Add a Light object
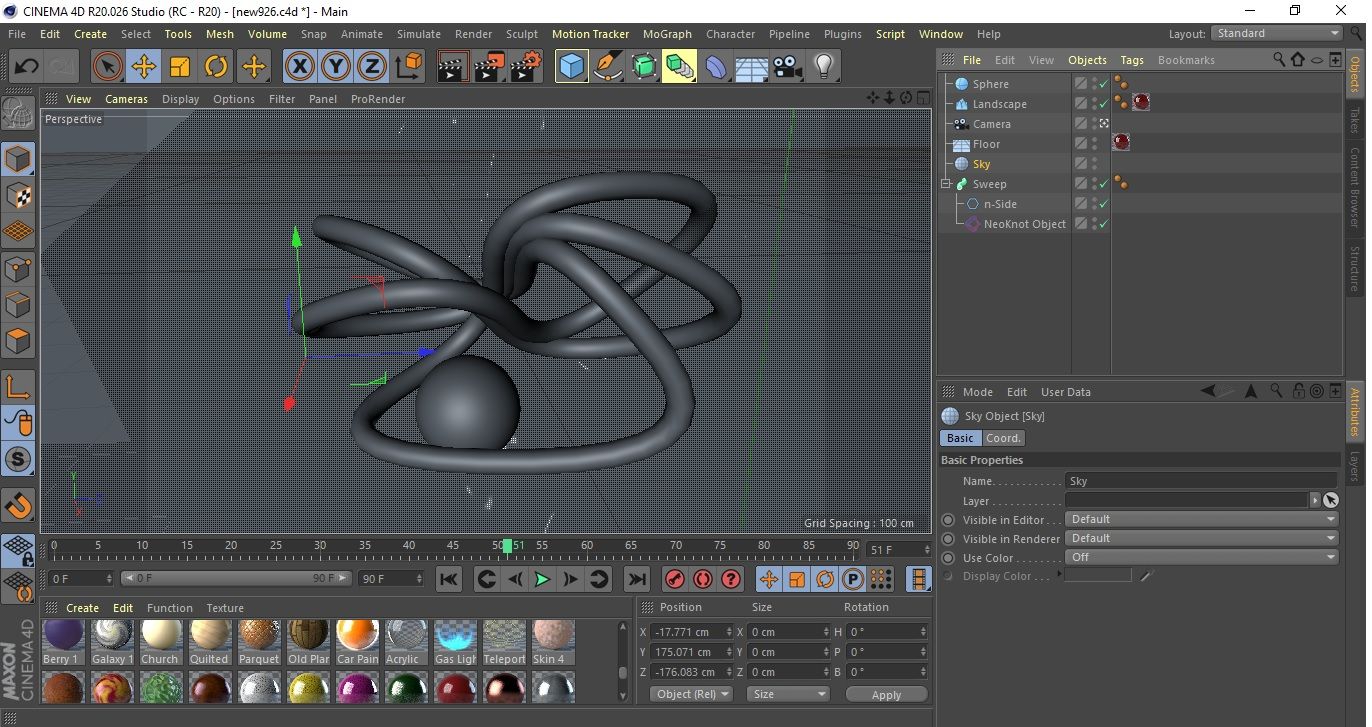The width and height of the screenshot is (1372, 727). 824,67
